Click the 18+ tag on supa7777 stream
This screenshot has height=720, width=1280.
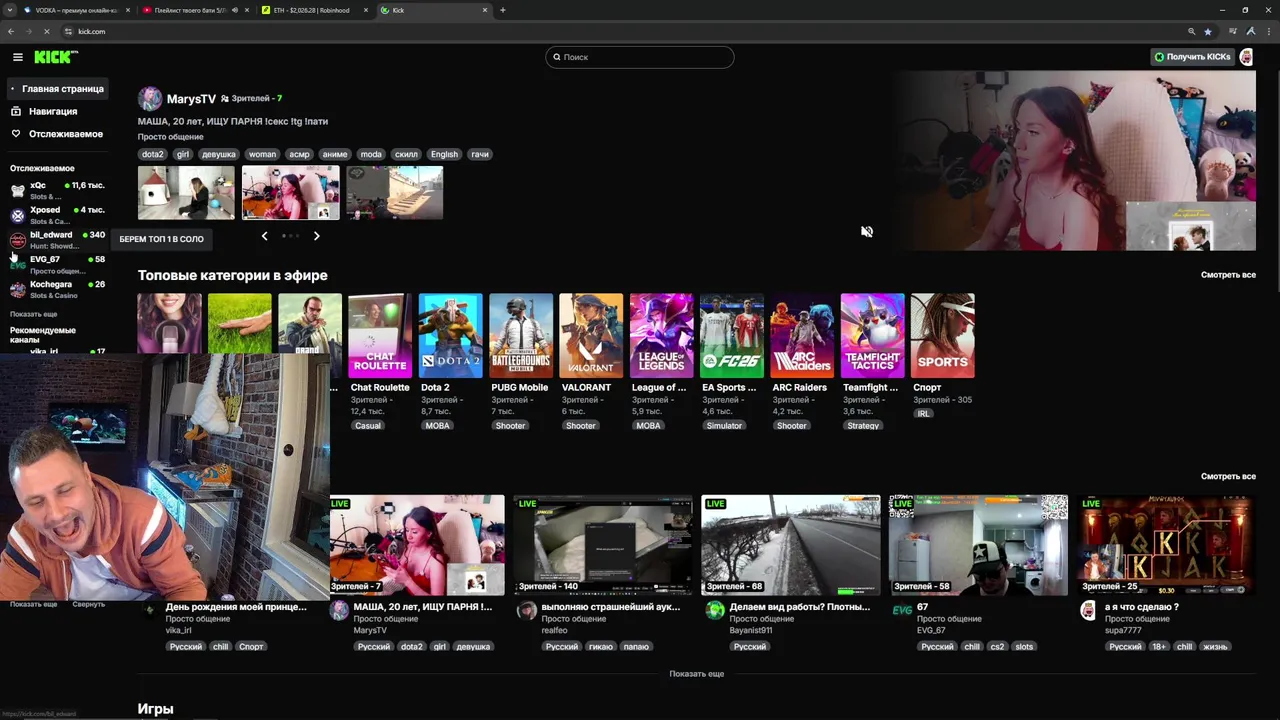click(x=1158, y=647)
